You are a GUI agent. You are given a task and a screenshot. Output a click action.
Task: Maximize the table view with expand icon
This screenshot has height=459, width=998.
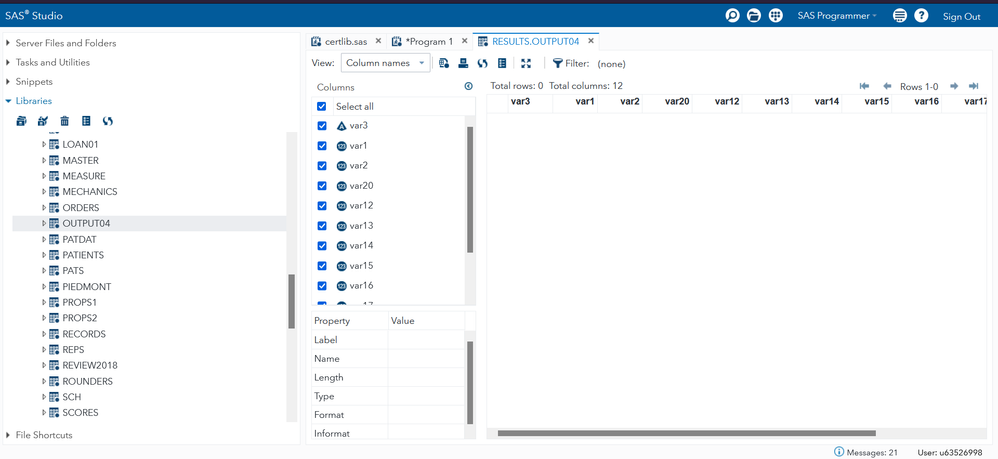click(526, 64)
